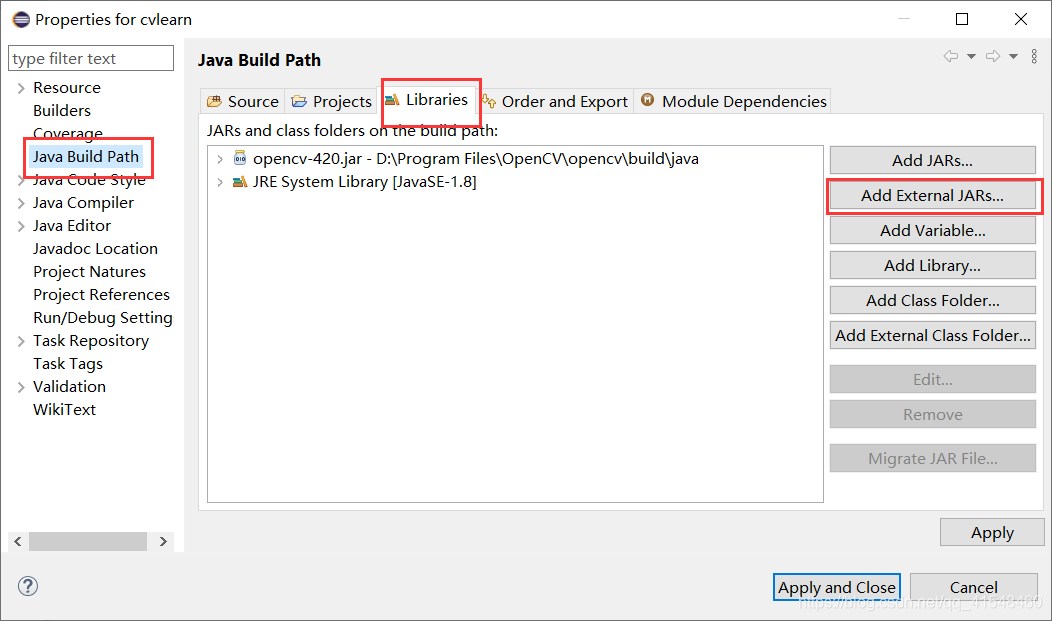Click the left arrow of the sidebar scrollbar
1052x621 pixels.
(x=17, y=541)
